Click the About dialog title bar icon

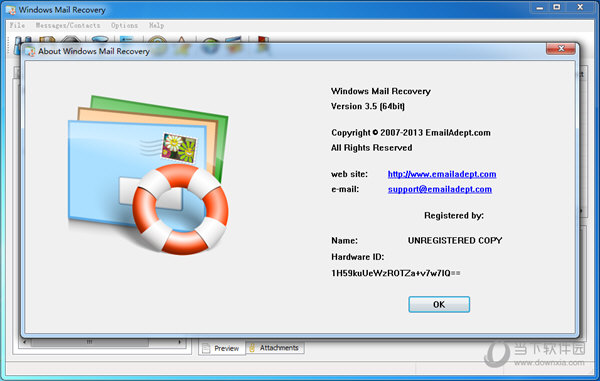[x=30, y=51]
